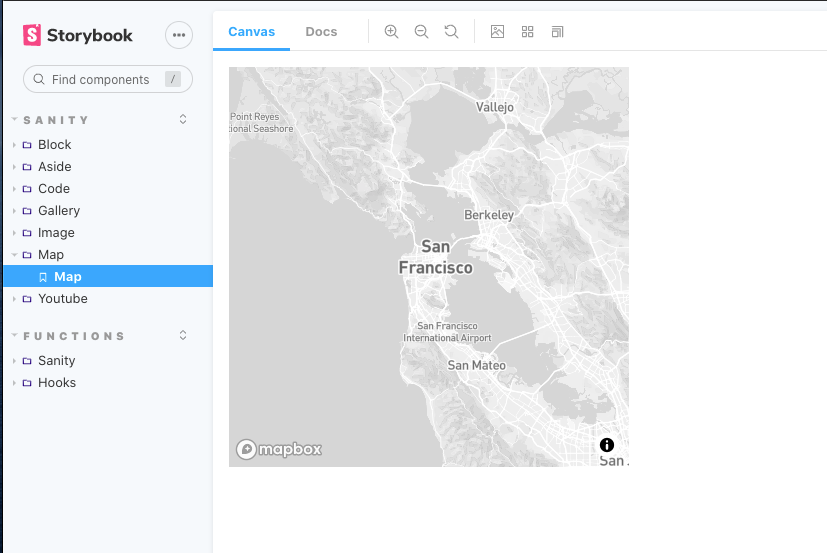
Task: Click San Francisco International Airport label
Action: point(447,332)
